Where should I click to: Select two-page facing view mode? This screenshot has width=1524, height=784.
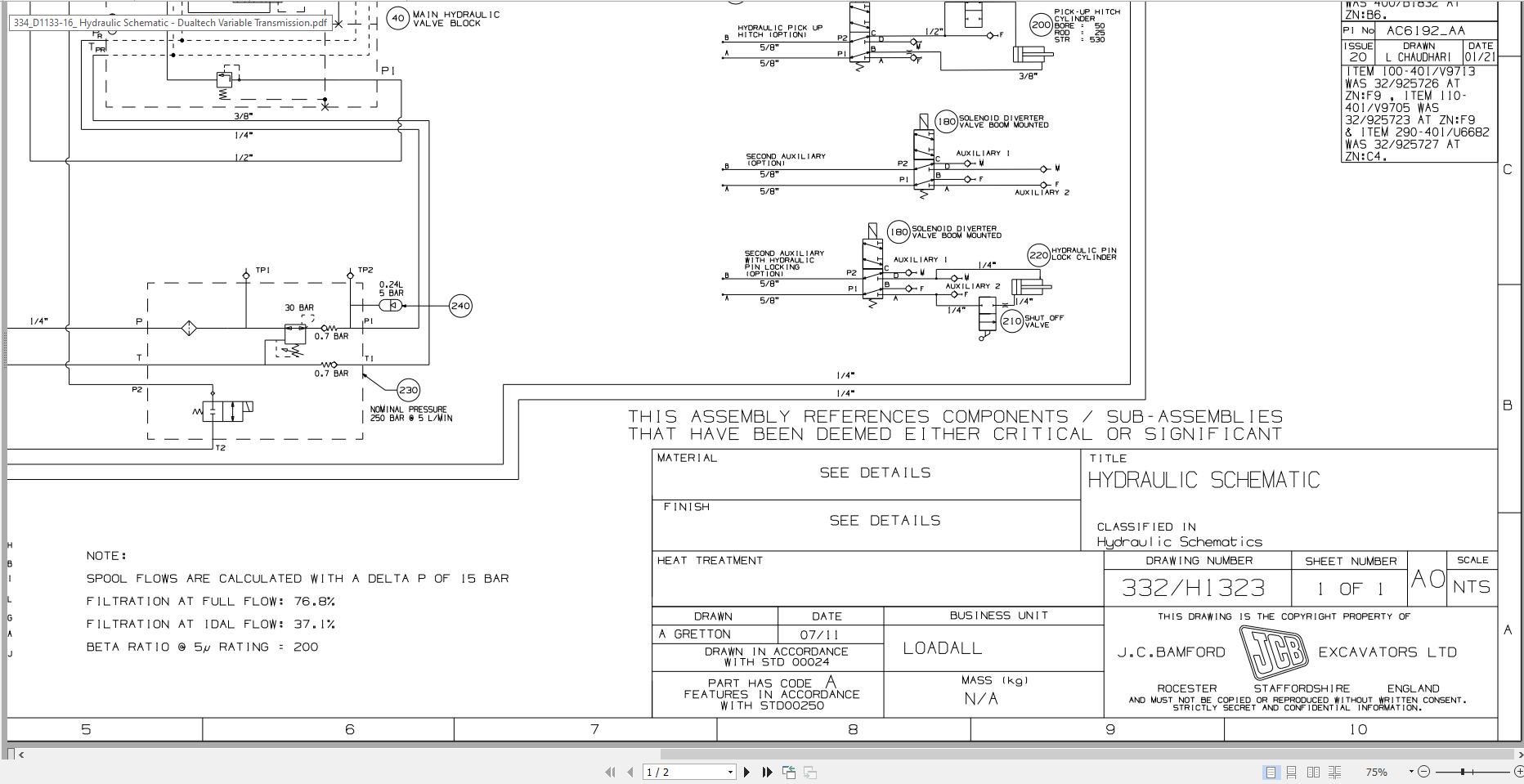pos(1313,772)
